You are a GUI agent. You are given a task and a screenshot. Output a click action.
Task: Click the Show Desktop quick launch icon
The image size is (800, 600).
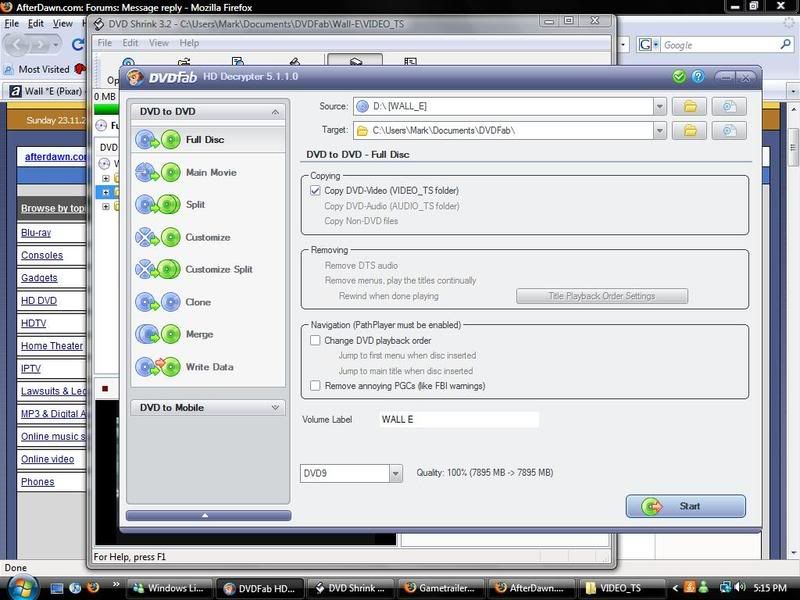point(57,588)
